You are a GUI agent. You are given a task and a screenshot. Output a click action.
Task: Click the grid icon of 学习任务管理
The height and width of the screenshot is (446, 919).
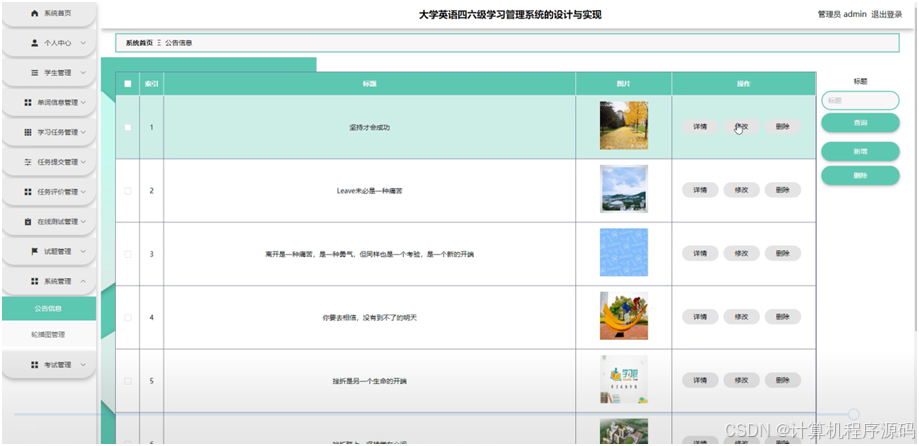[28, 132]
